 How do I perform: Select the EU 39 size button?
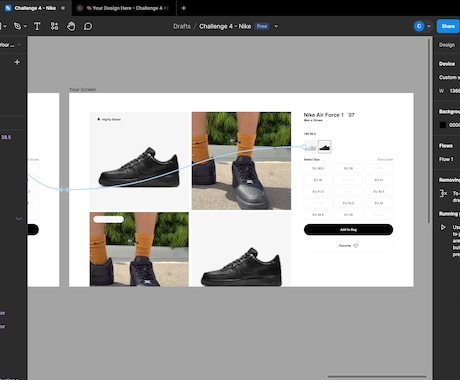pyautogui.click(x=348, y=168)
